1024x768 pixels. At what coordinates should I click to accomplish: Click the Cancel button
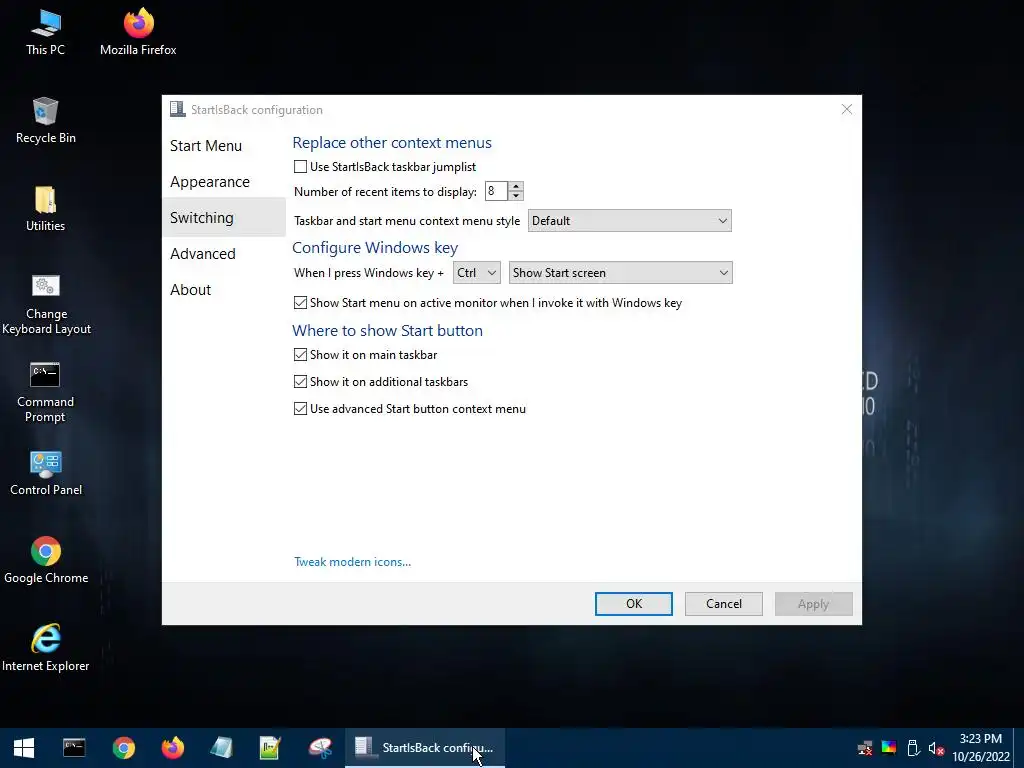point(724,604)
